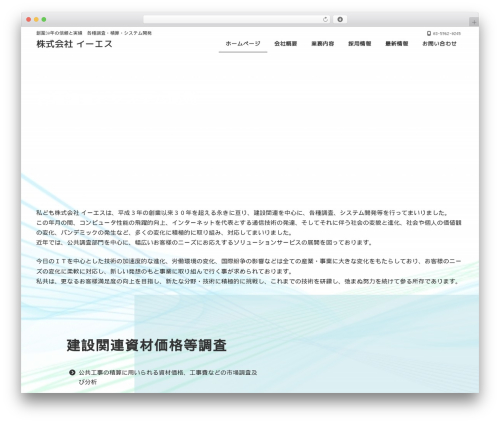
Task: Go to the 業務内容 page
Action: click(x=323, y=44)
